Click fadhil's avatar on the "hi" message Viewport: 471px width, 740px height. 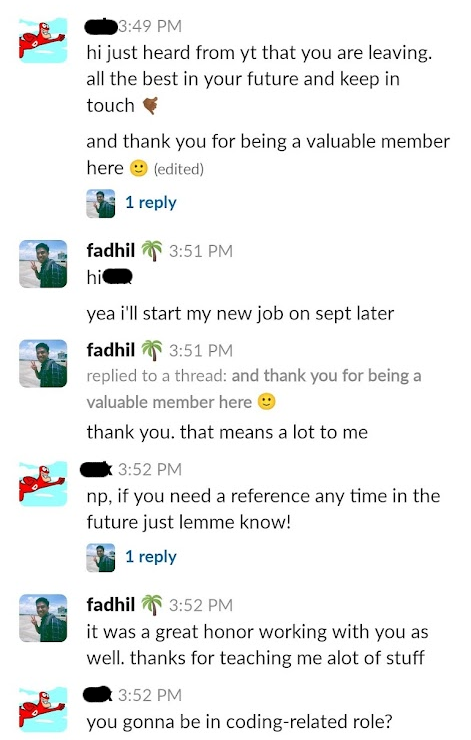tap(43, 264)
